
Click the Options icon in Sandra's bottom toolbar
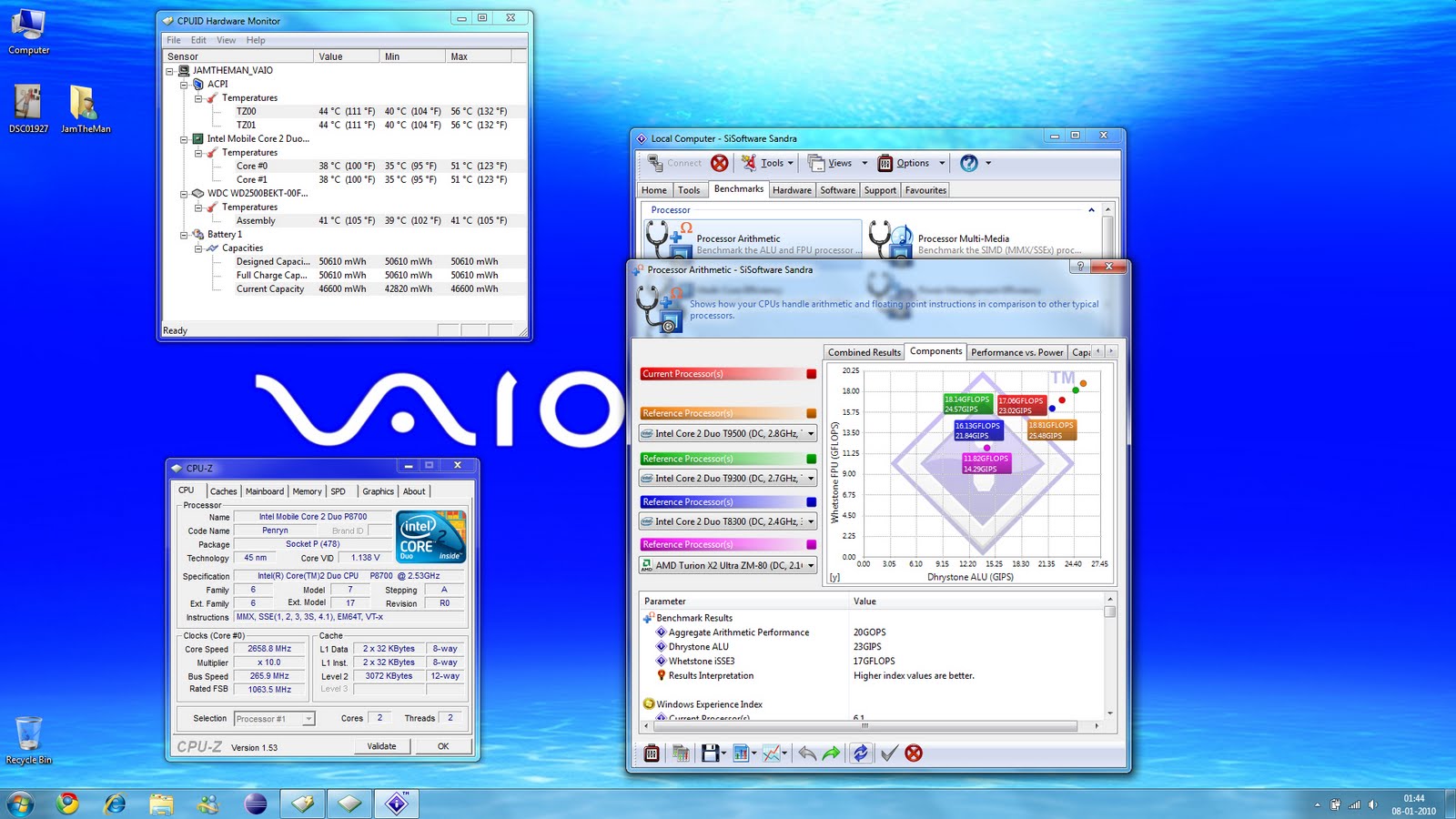(652, 753)
